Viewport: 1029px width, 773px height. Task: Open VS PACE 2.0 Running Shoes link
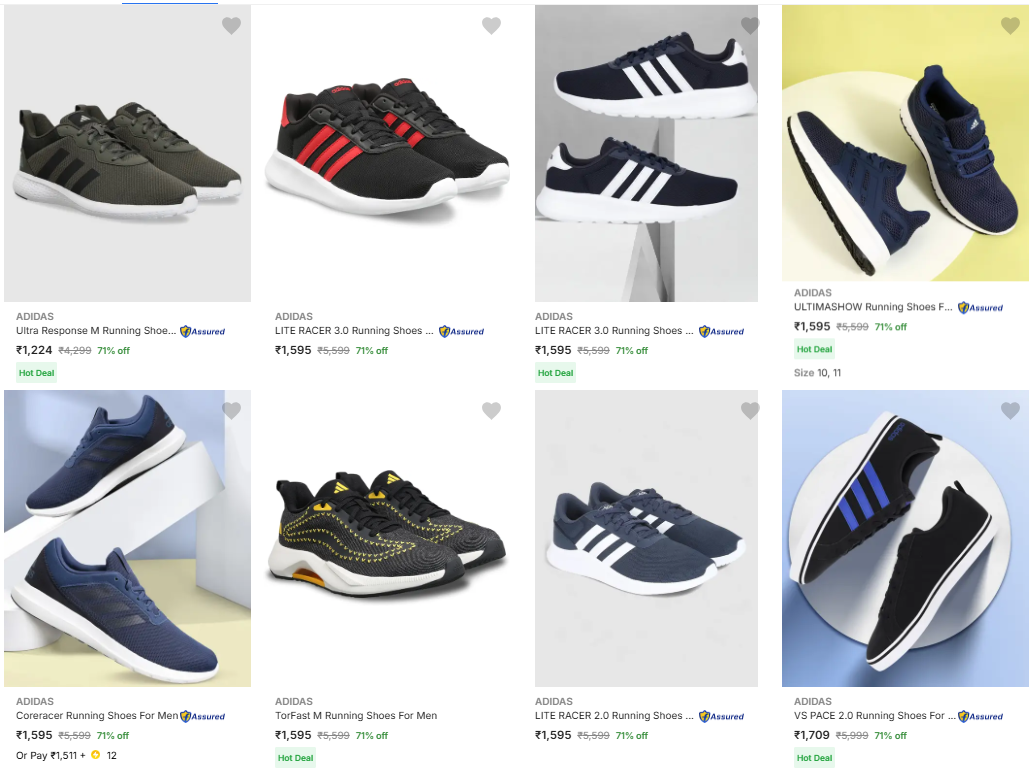[x=869, y=716]
